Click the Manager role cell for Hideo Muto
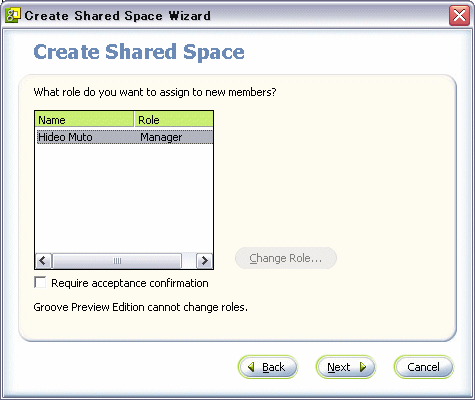The image size is (475, 400). 161,137
